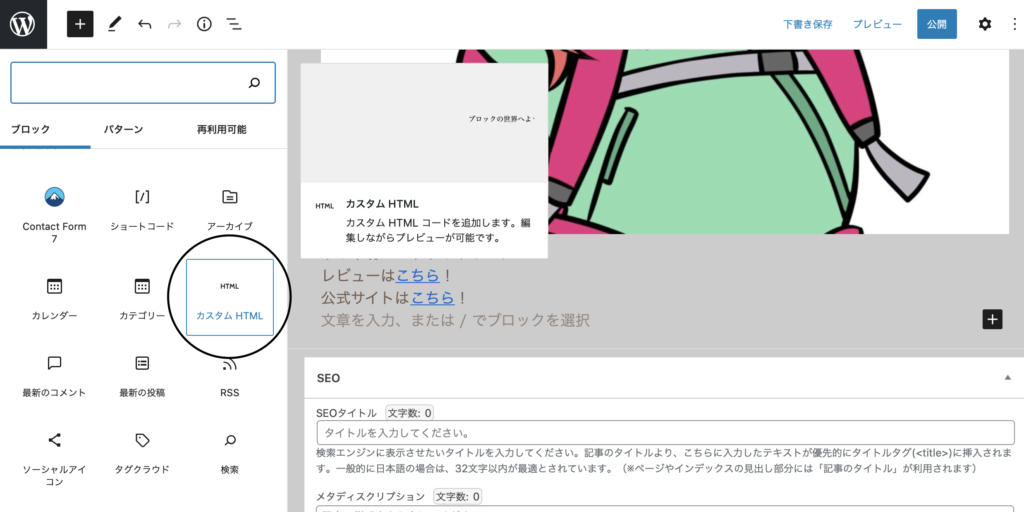Insert the ショートコード block

tap(142, 210)
